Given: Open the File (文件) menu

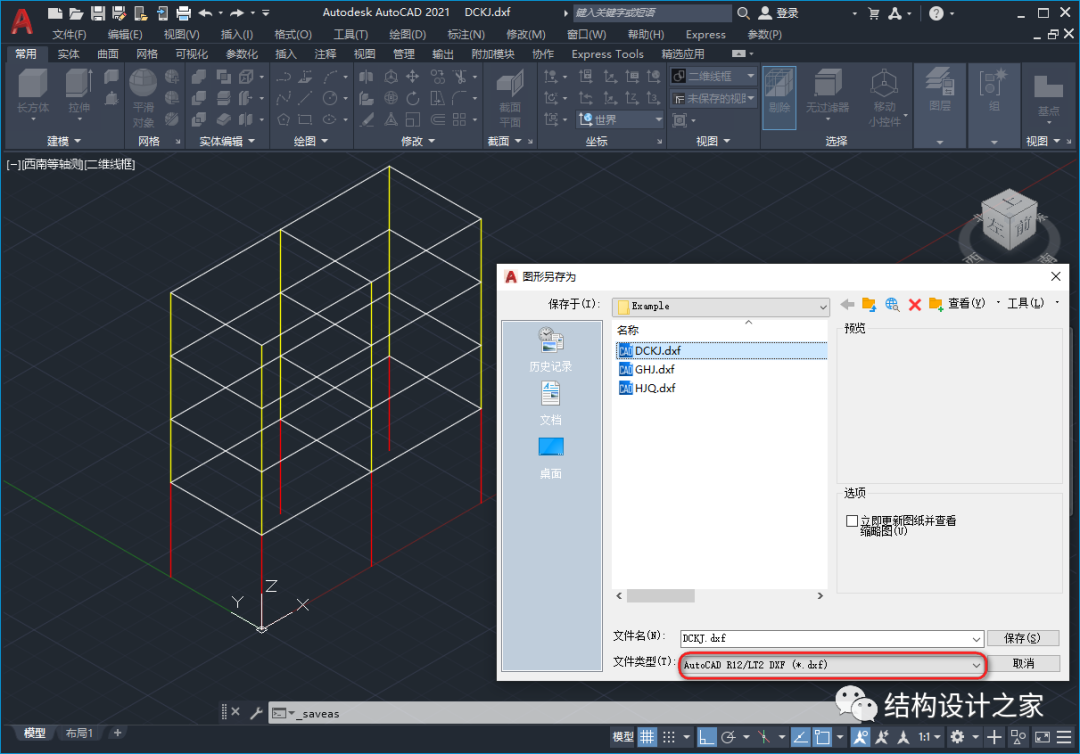Looking at the screenshot, I should (70, 34).
